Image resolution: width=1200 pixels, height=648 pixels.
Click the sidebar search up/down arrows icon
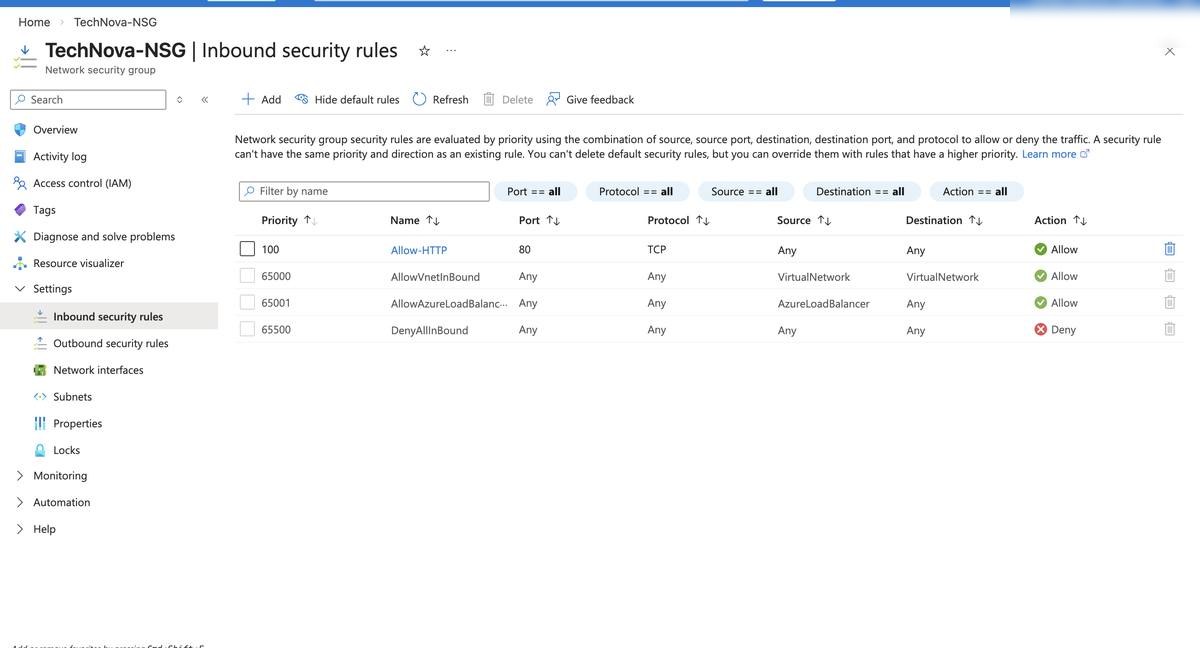coord(180,99)
